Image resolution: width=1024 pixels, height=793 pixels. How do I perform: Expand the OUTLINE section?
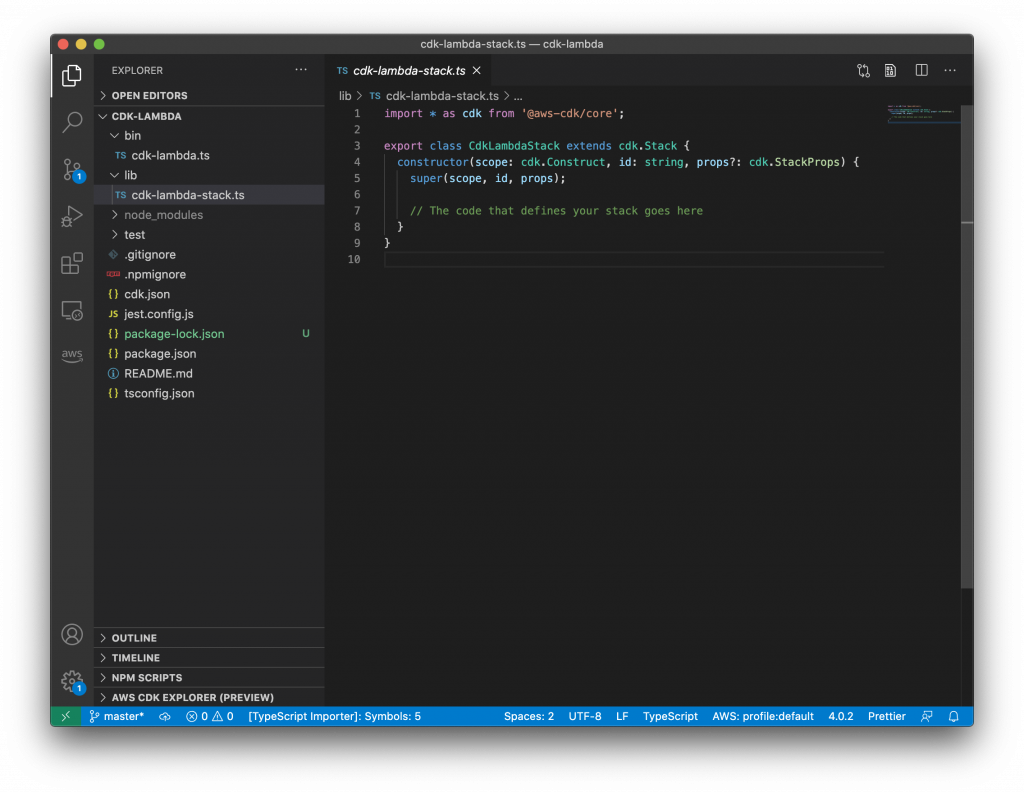134,638
